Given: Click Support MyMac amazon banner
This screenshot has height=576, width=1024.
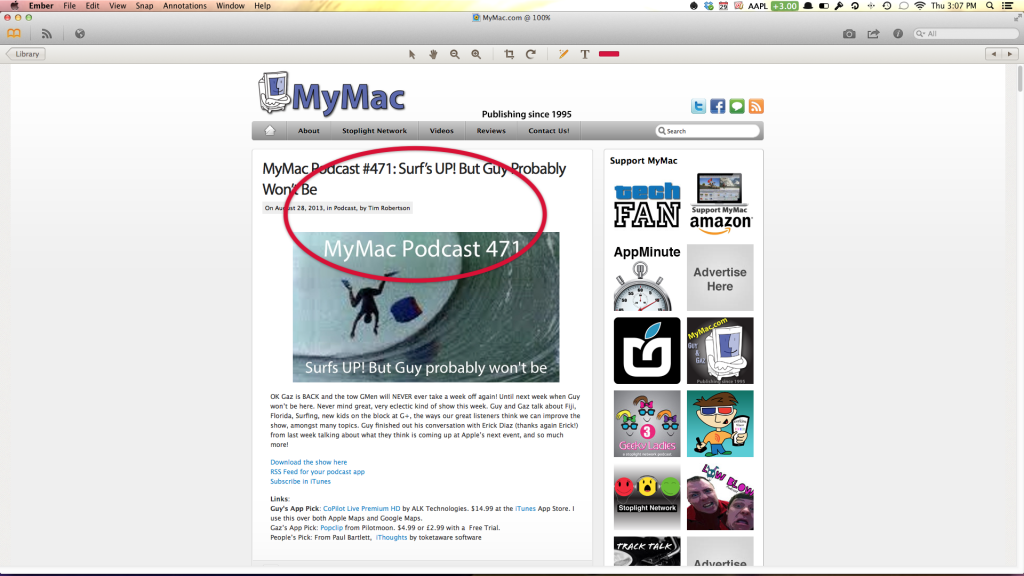Looking at the screenshot, I should (x=720, y=203).
